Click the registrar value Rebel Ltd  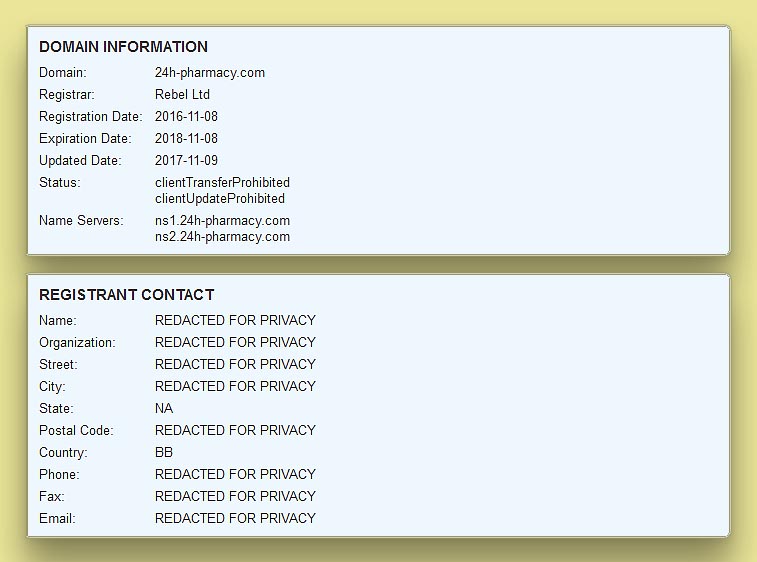[182, 95]
